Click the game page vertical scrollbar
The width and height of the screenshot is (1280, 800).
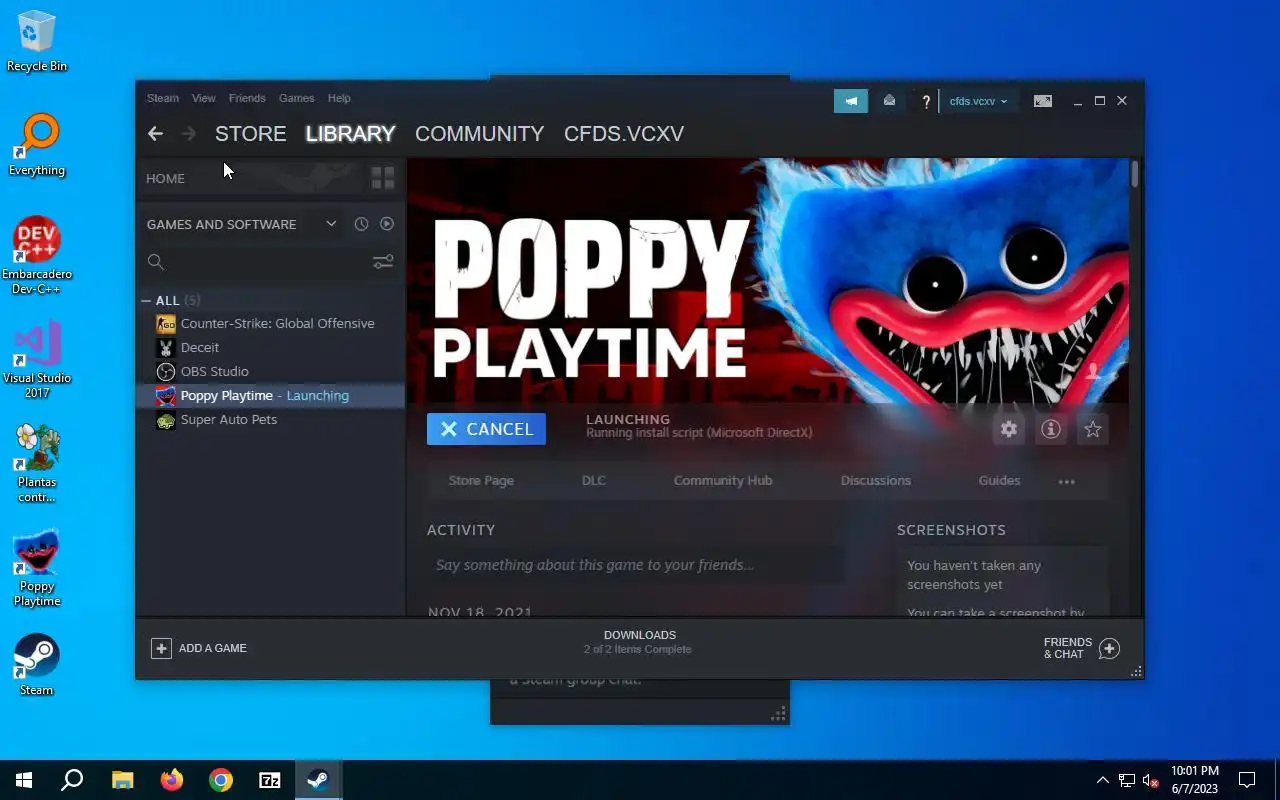tap(1135, 174)
